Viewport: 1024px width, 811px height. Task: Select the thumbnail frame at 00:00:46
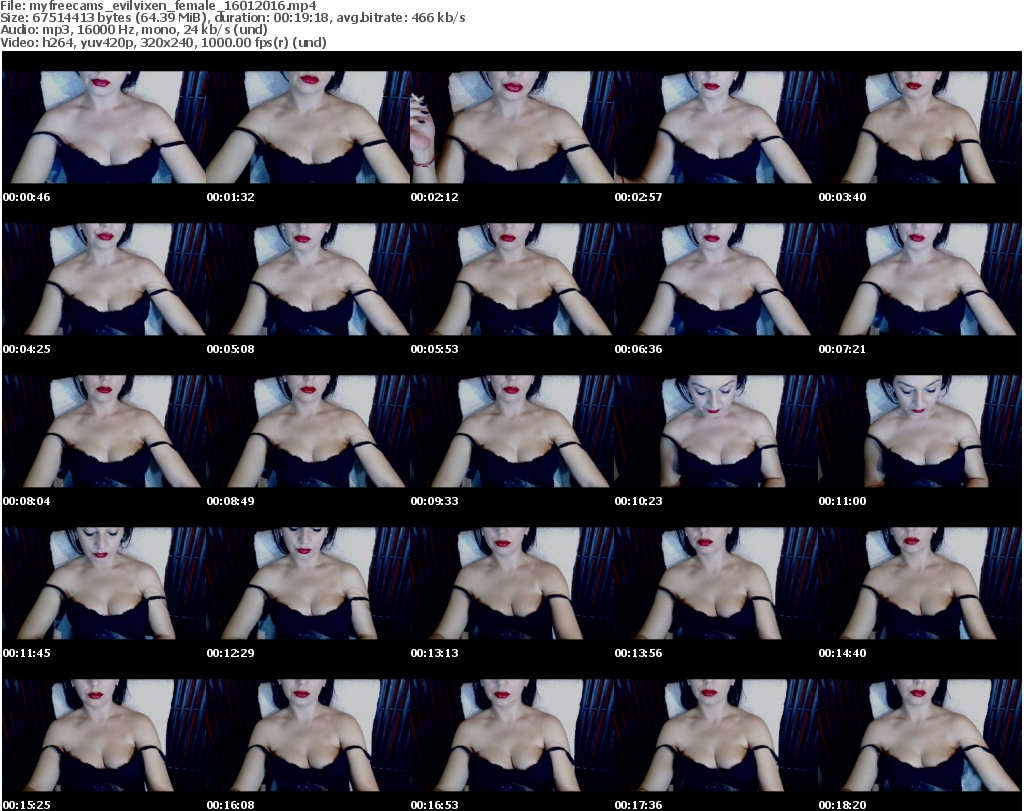pos(104,127)
